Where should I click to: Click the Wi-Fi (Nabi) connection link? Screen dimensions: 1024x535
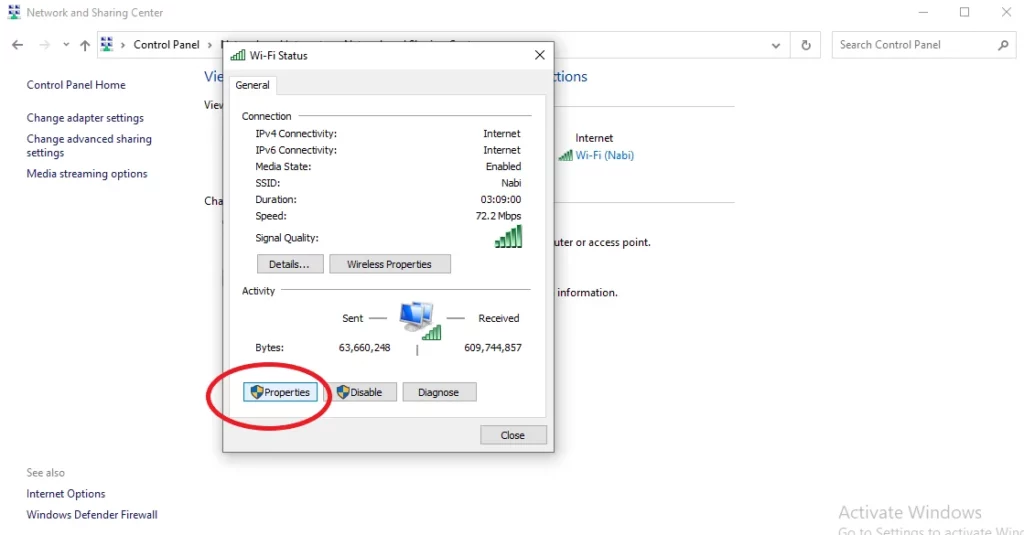coord(604,155)
